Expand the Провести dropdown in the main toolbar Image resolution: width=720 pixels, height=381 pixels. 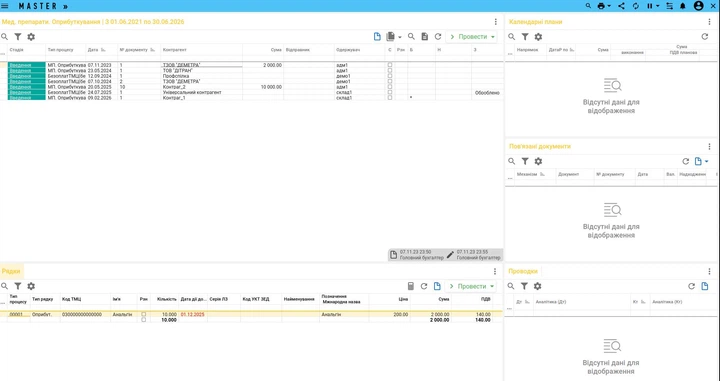point(493,37)
